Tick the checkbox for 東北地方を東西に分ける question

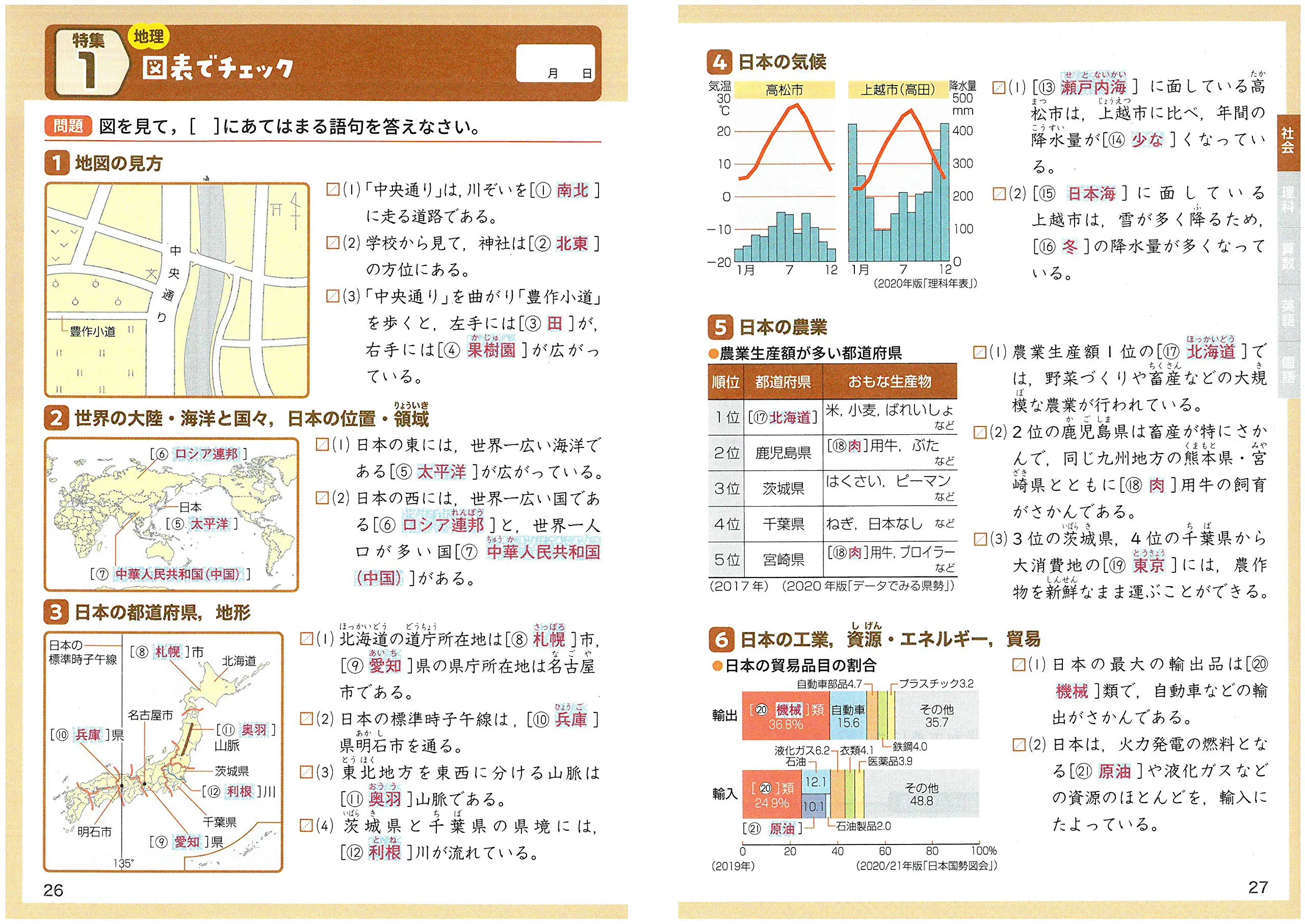pyautogui.click(x=306, y=772)
